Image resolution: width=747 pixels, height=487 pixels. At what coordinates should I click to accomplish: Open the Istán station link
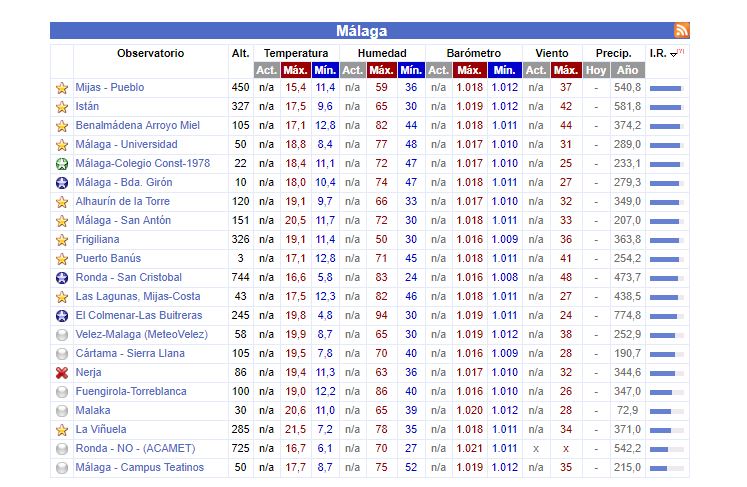pos(87,106)
